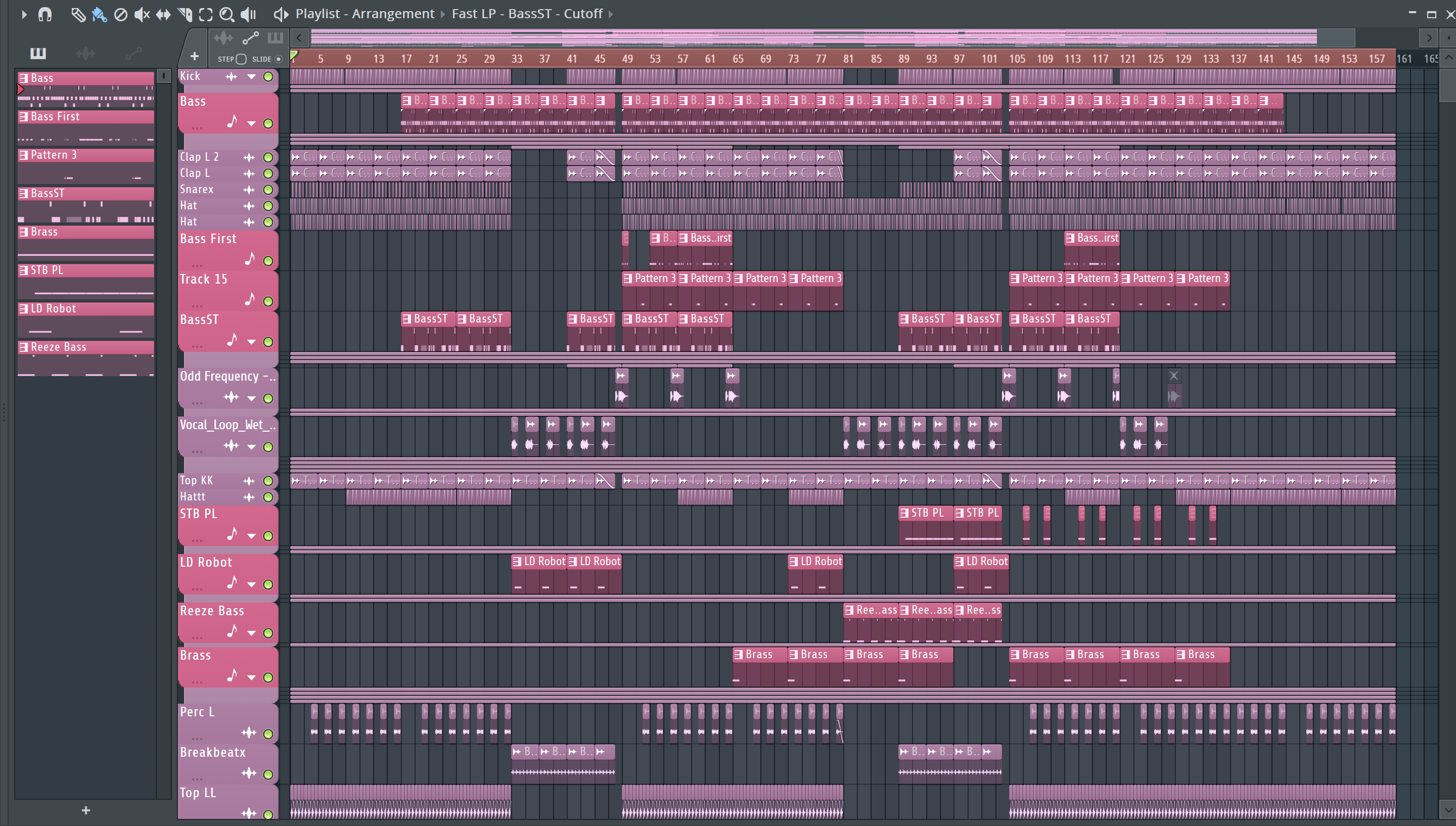
Task: Open Kick track dropdown arrow
Action: 251,77
